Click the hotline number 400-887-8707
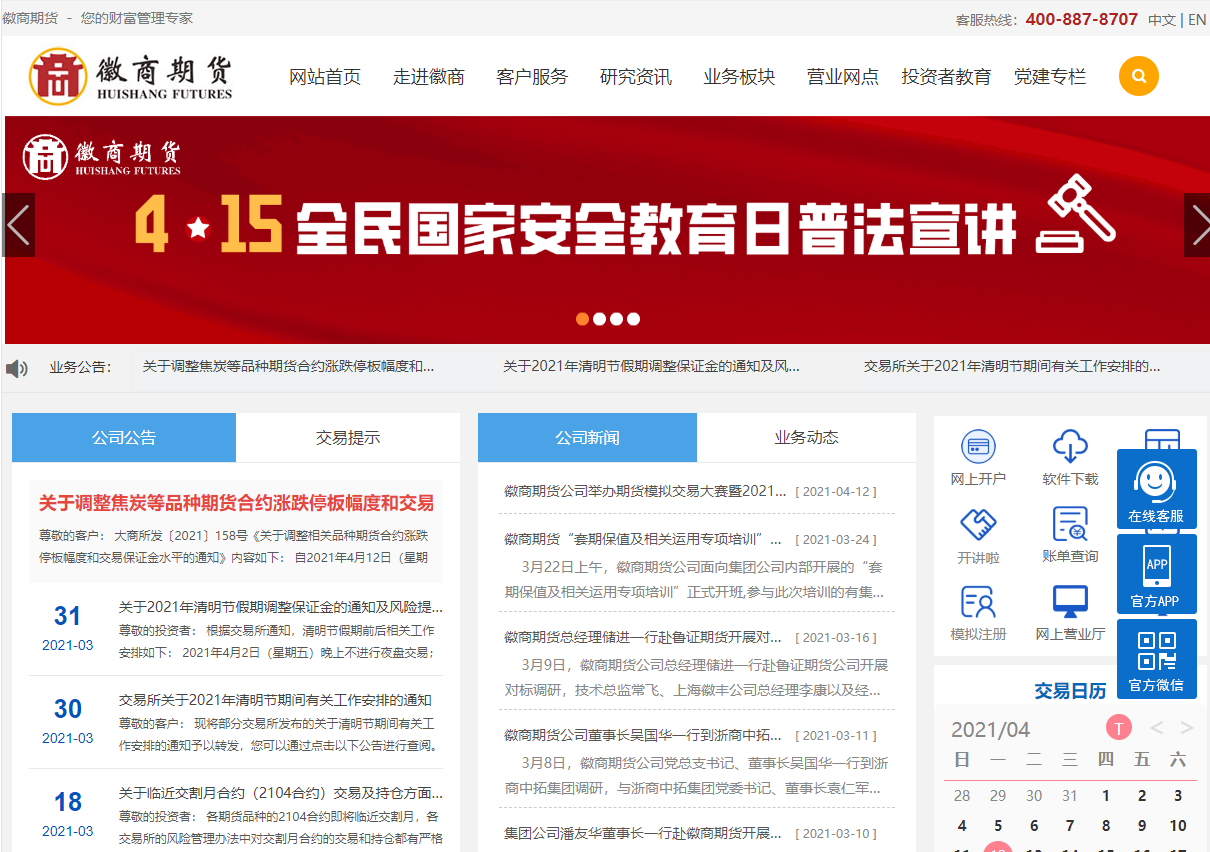 click(x=1081, y=20)
